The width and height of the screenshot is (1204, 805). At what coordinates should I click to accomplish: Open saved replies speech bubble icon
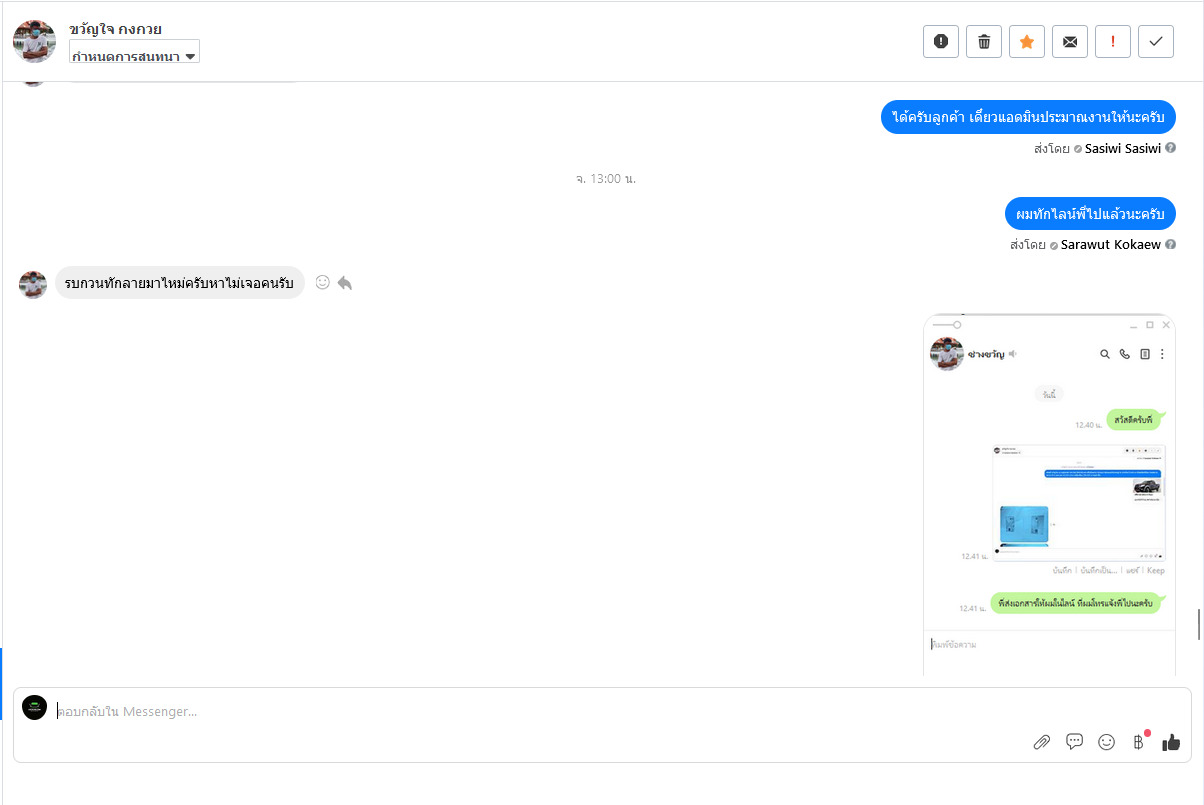pyautogui.click(x=1075, y=742)
